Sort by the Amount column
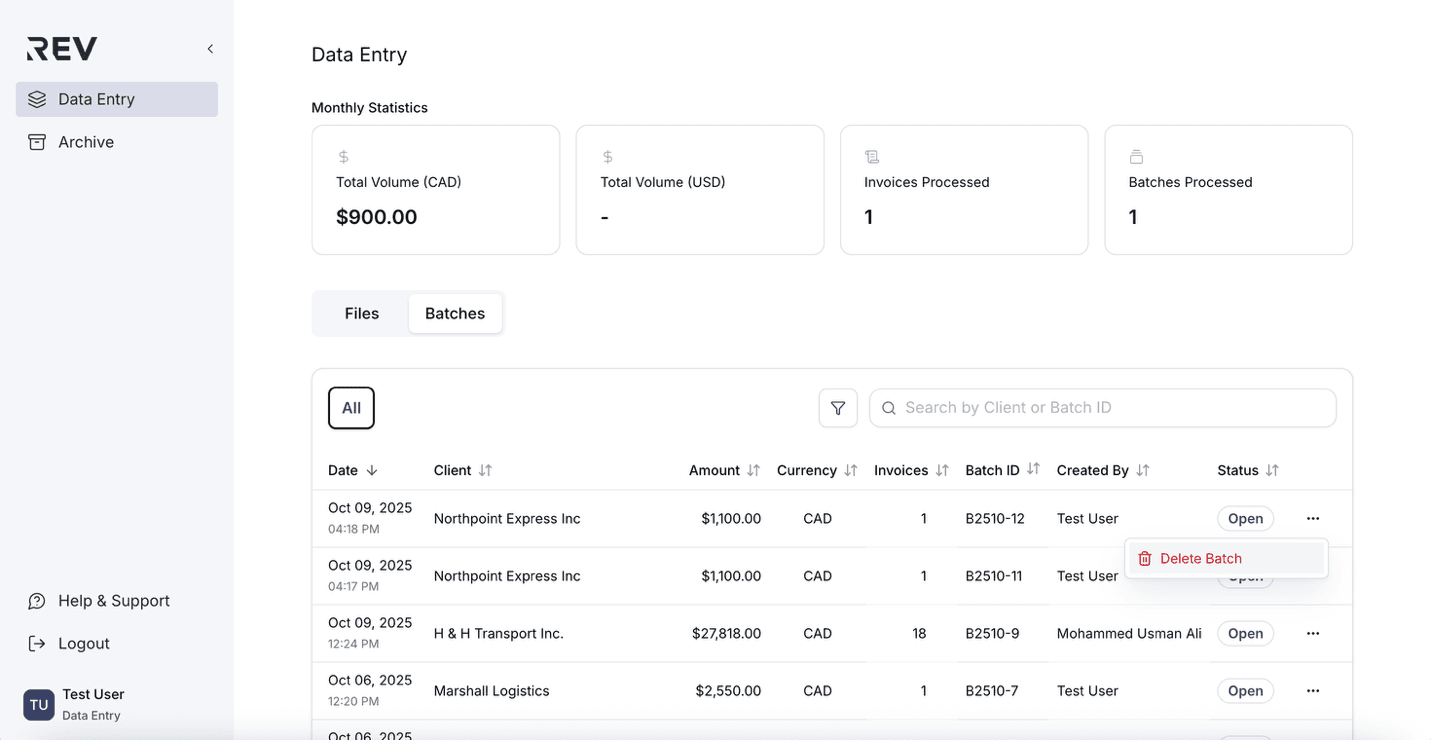The height and width of the screenshot is (740, 1431). coord(753,470)
